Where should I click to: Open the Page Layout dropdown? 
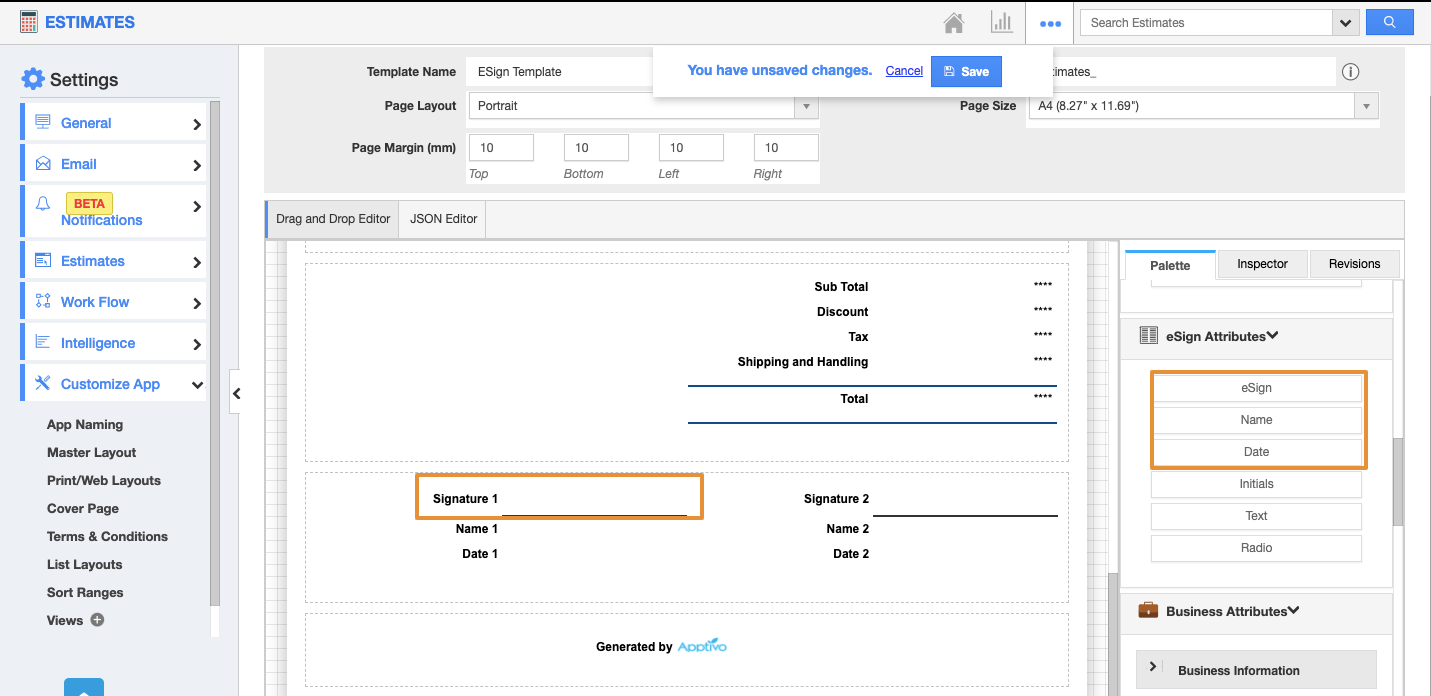[x=806, y=106]
